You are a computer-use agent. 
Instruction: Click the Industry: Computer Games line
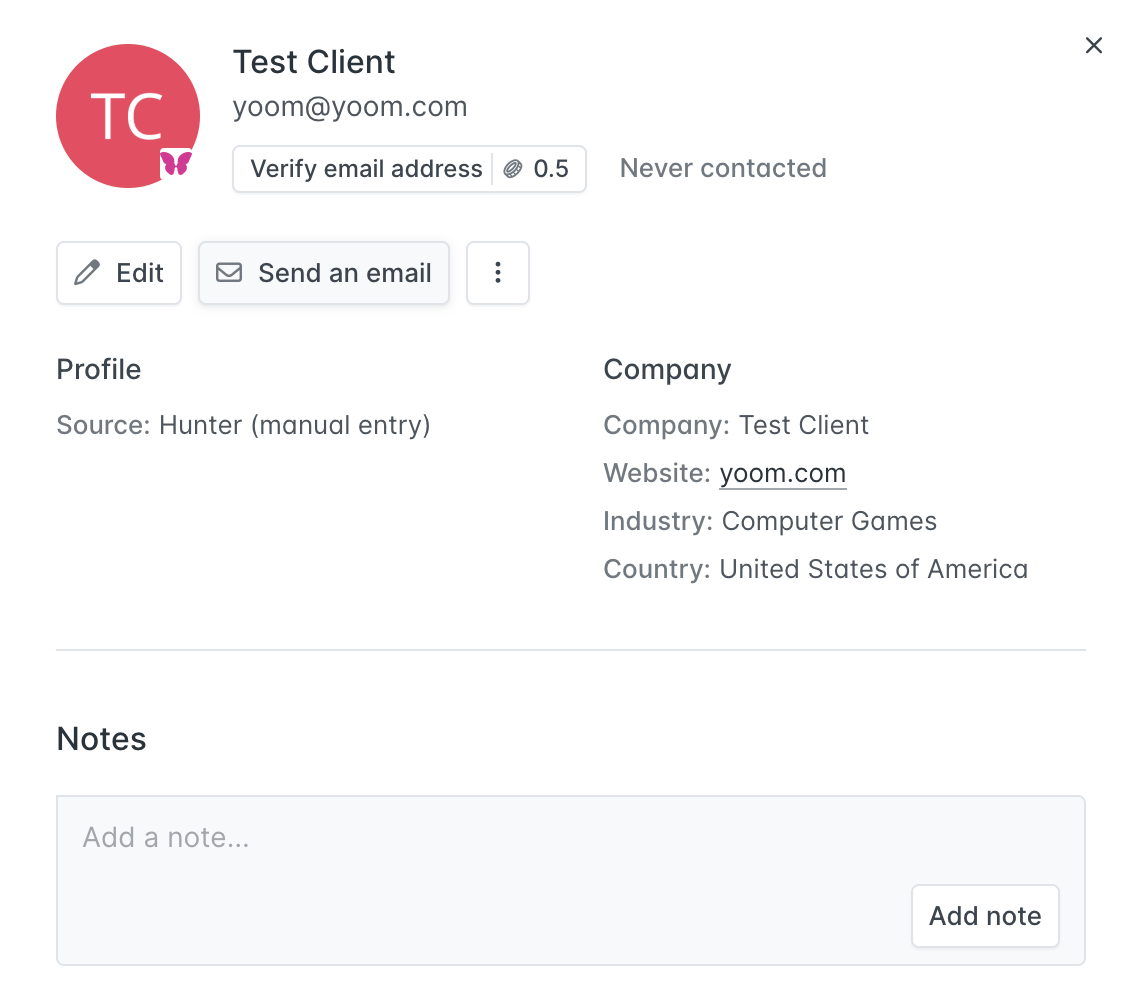coord(770,521)
